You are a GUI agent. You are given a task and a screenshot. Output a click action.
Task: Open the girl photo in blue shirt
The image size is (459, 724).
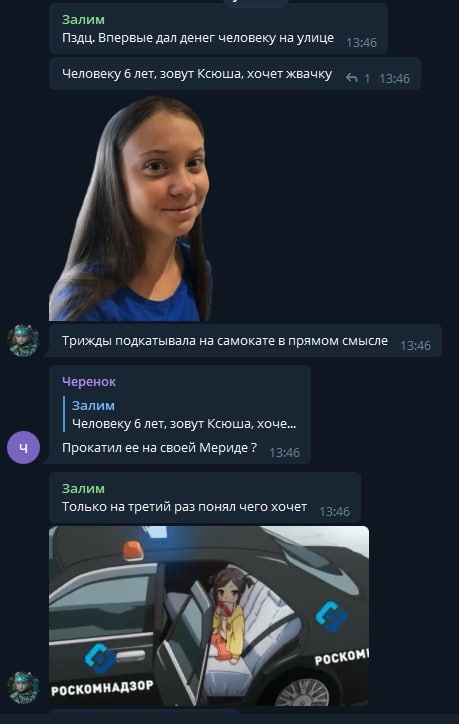[130, 208]
